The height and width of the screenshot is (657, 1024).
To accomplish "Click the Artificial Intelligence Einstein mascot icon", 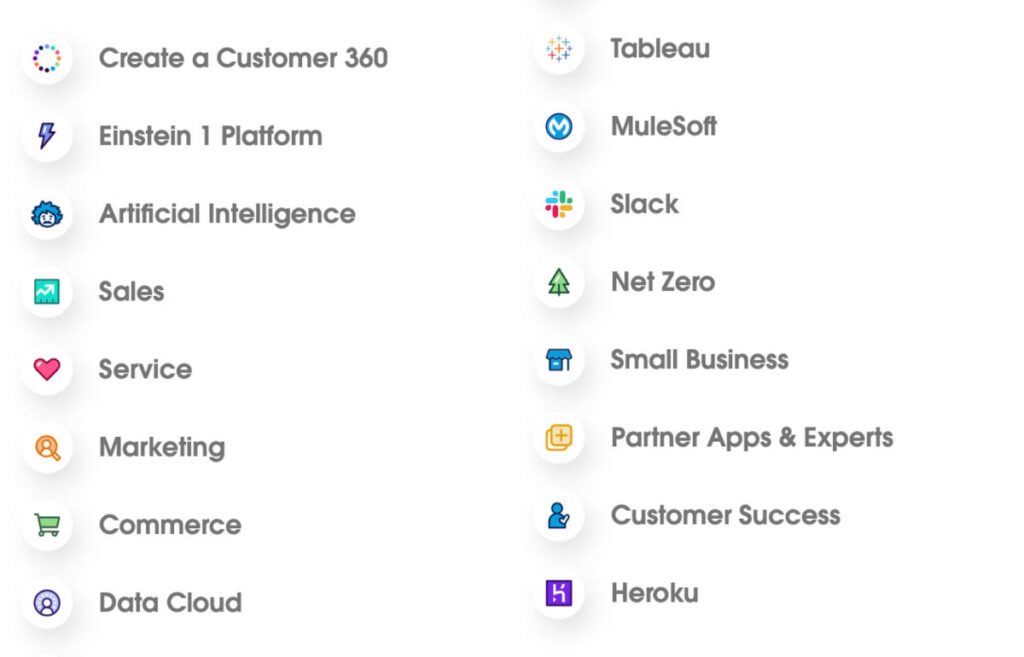I will pyautogui.click(x=47, y=214).
